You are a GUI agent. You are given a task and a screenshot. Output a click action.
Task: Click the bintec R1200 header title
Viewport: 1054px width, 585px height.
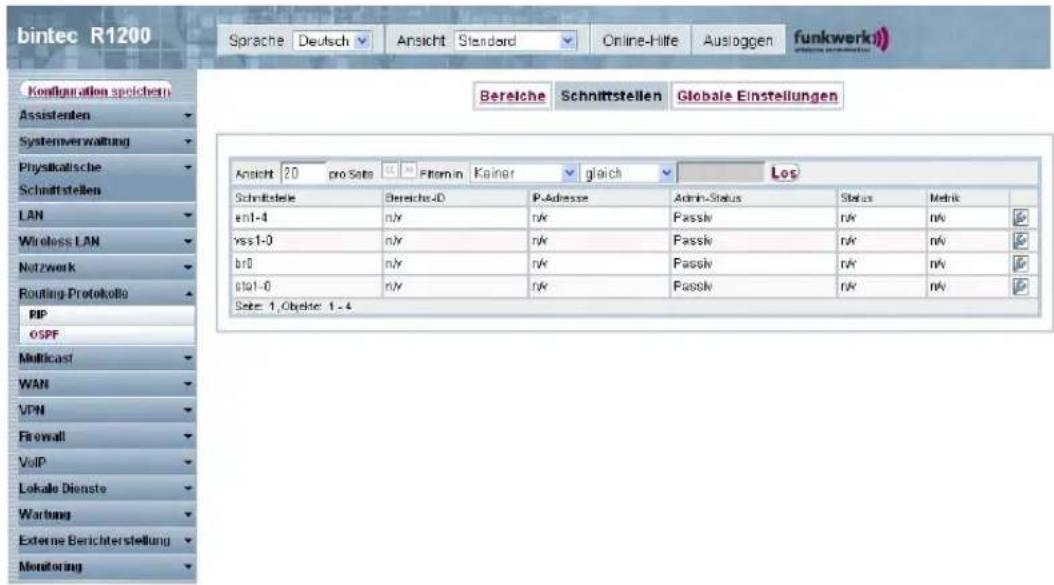click(x=84, y=36)
